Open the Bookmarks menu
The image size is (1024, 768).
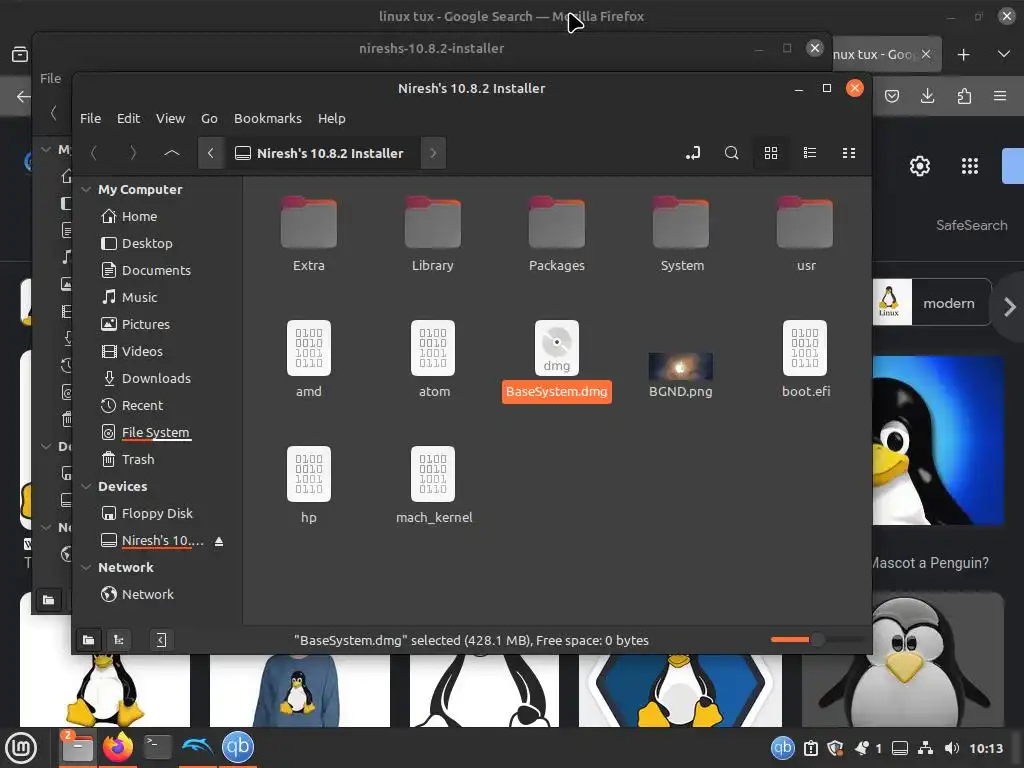coord(268,118)
